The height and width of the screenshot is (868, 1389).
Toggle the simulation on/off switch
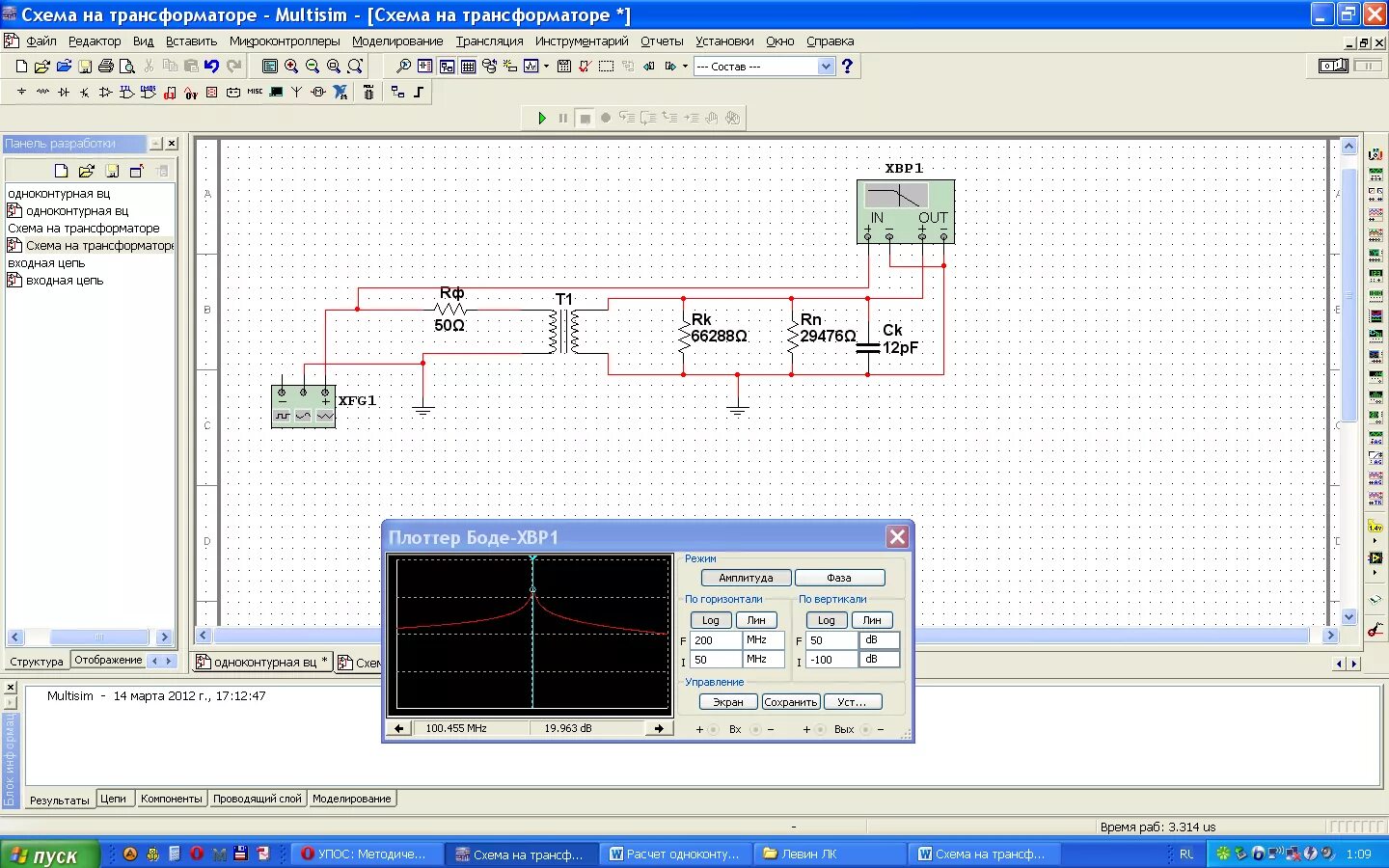1333,66
